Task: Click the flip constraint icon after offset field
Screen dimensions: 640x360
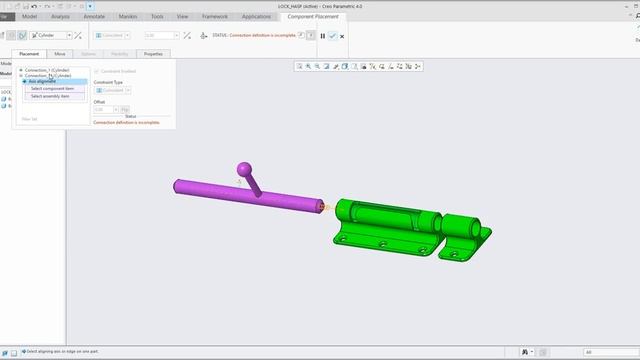Action: pos(187,36)
